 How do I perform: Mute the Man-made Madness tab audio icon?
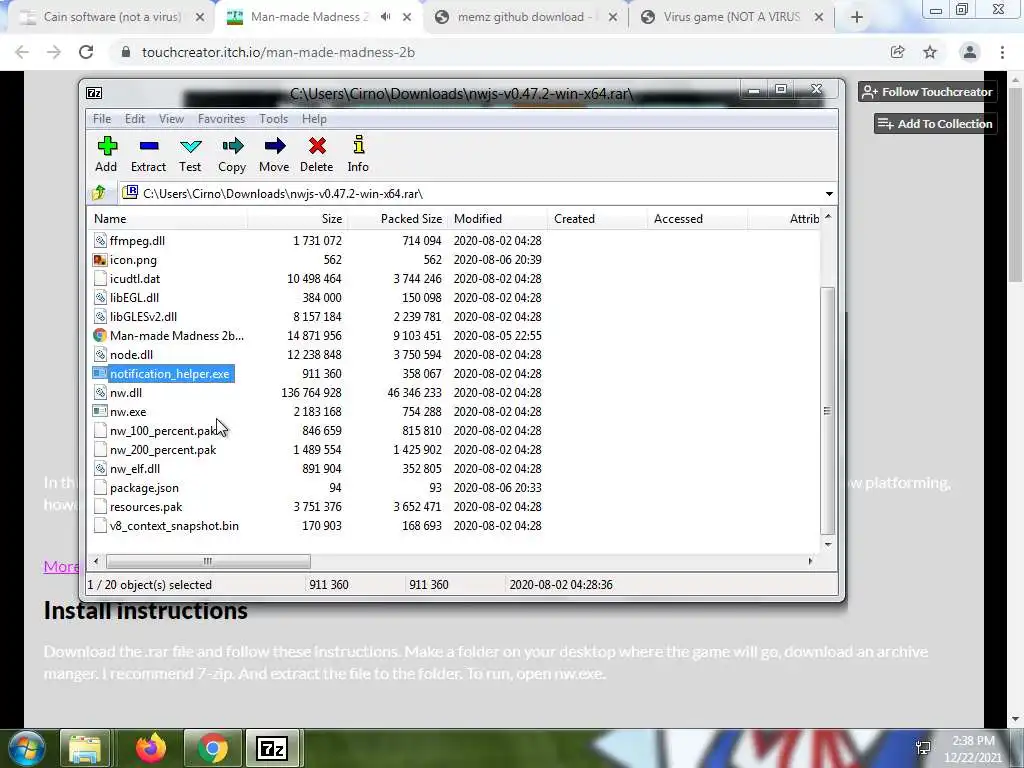386,17
